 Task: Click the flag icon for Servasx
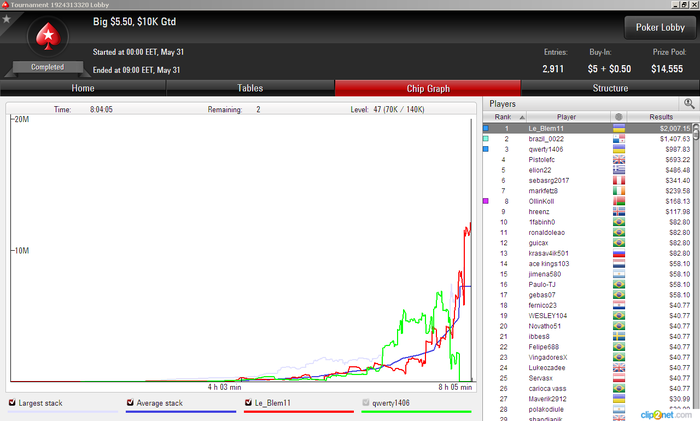point(619,378)
